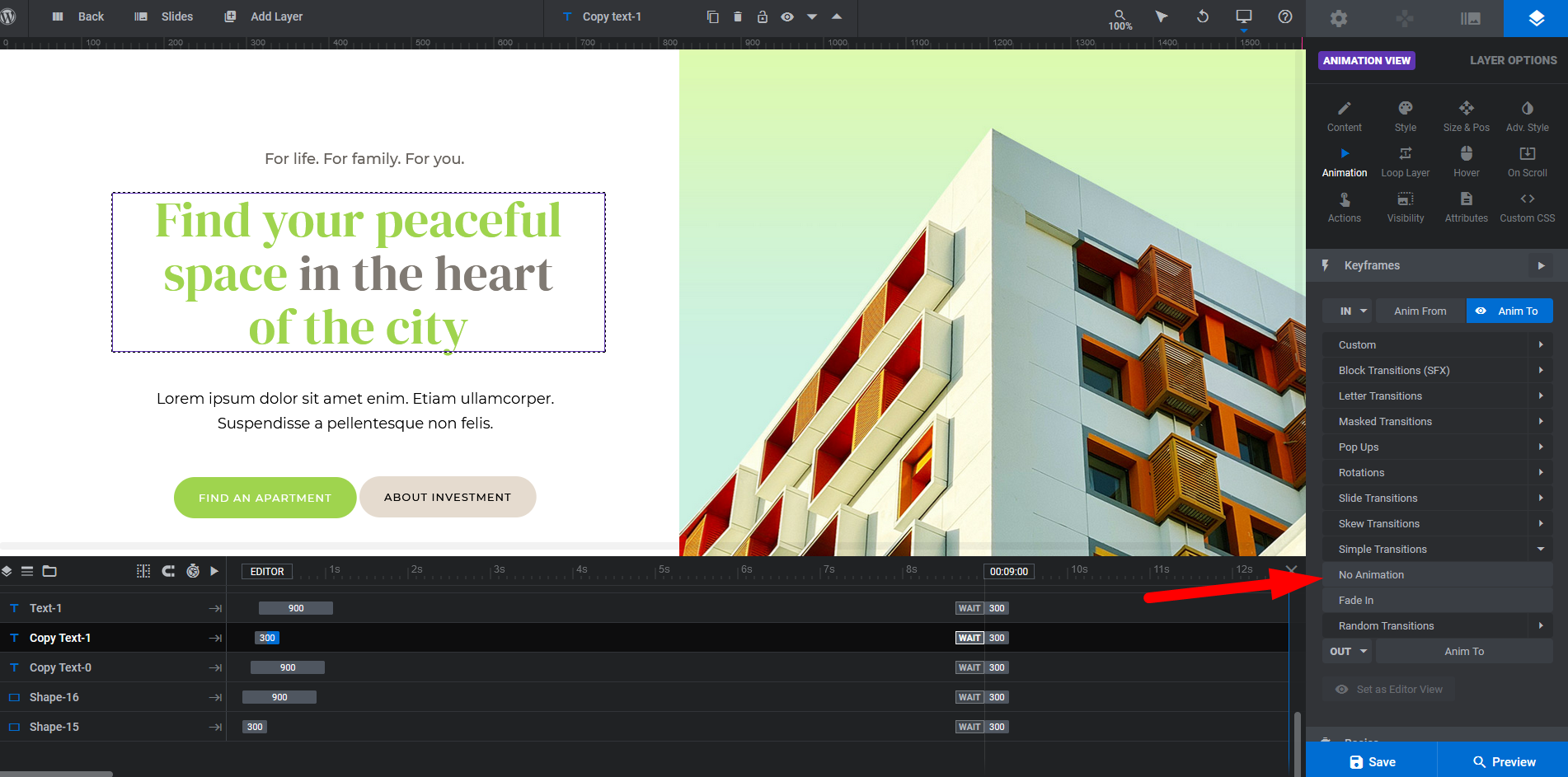This screenshot has height=777, width=1568.
Task: Toggle timeline magnet snapping icon
Action: point(168,571)
